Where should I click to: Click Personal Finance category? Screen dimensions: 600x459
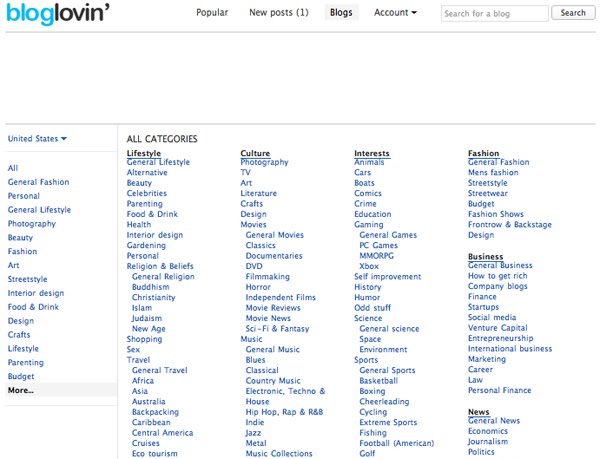point(499,390)
